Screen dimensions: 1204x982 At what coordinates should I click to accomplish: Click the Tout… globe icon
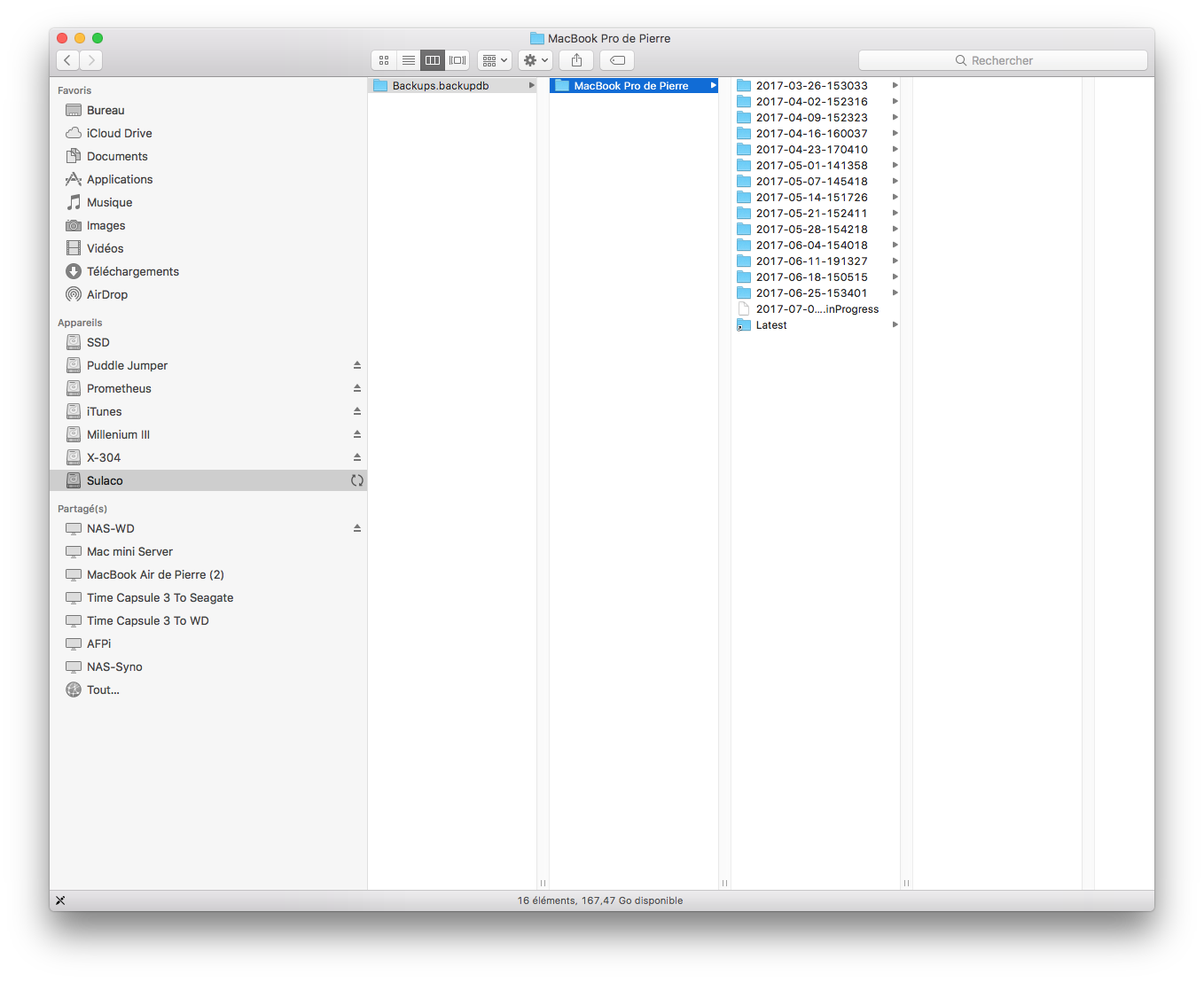[x=74, y=690]
